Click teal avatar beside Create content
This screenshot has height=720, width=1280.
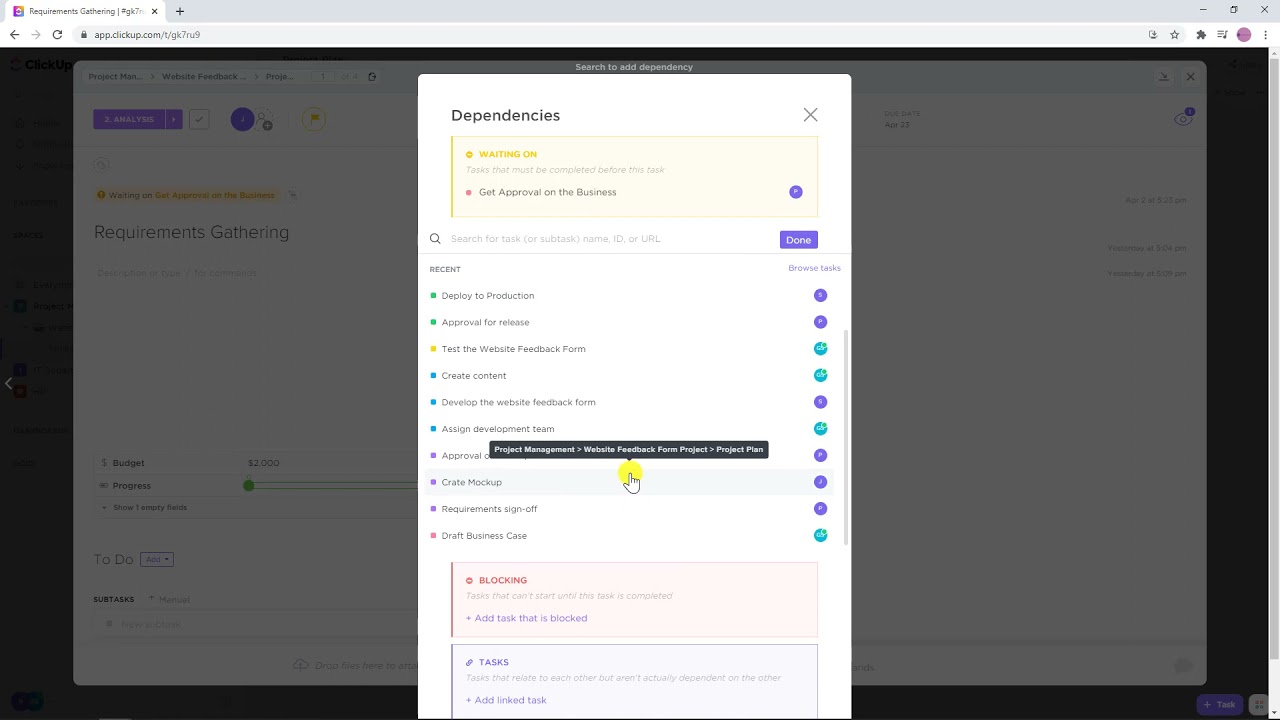pyautogui.click(x=820, y=375)
